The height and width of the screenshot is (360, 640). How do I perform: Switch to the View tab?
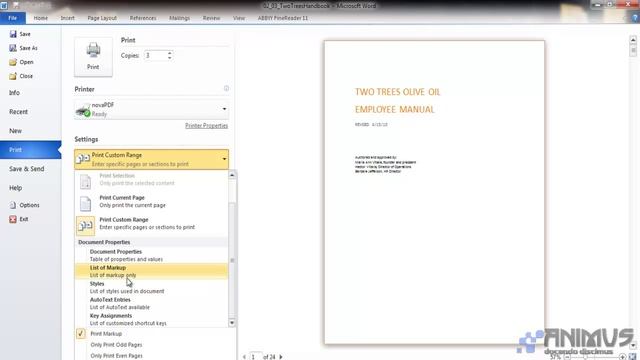point(239,18)
